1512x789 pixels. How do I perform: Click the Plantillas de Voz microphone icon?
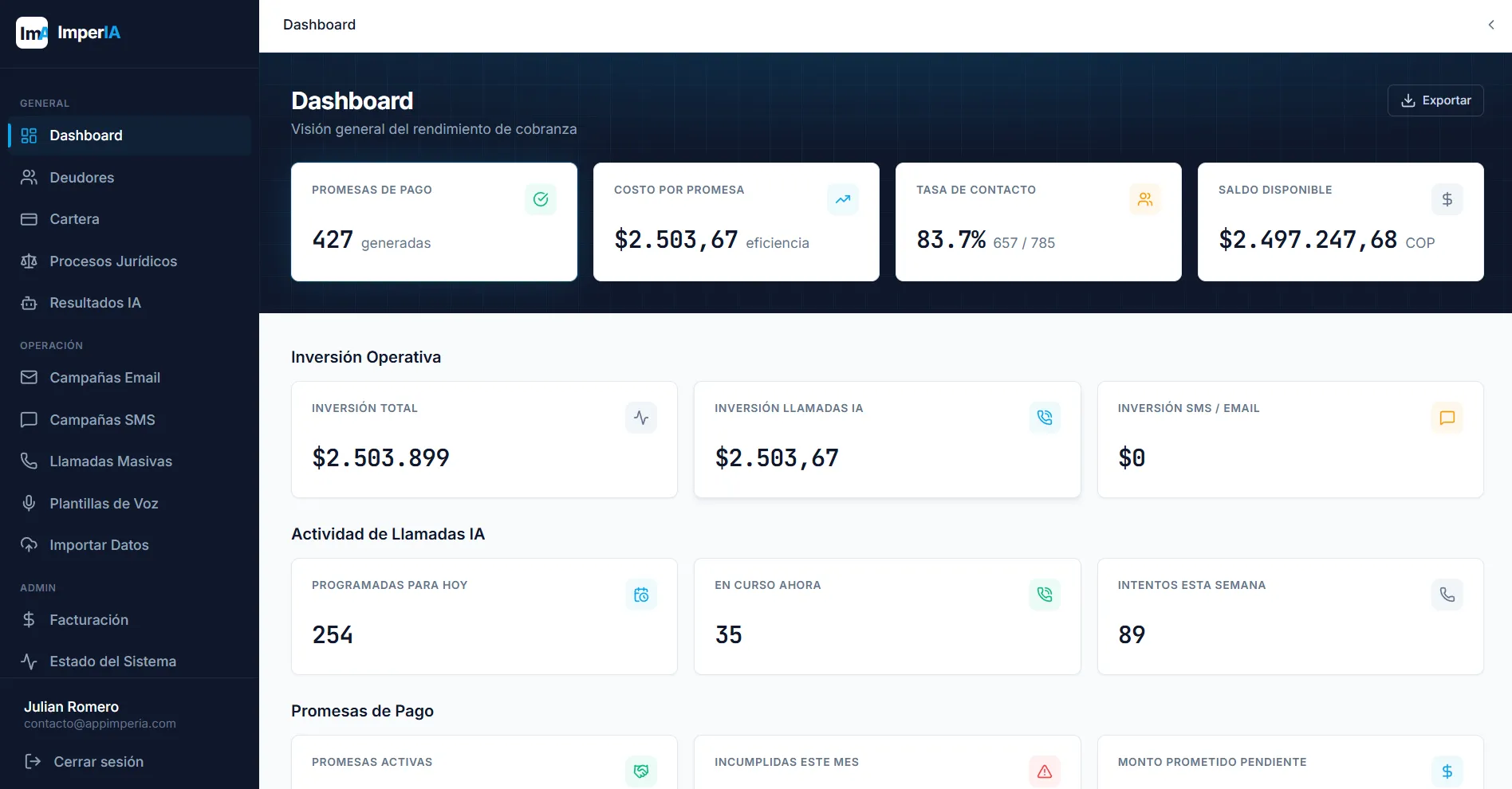[x=29, y=504]
